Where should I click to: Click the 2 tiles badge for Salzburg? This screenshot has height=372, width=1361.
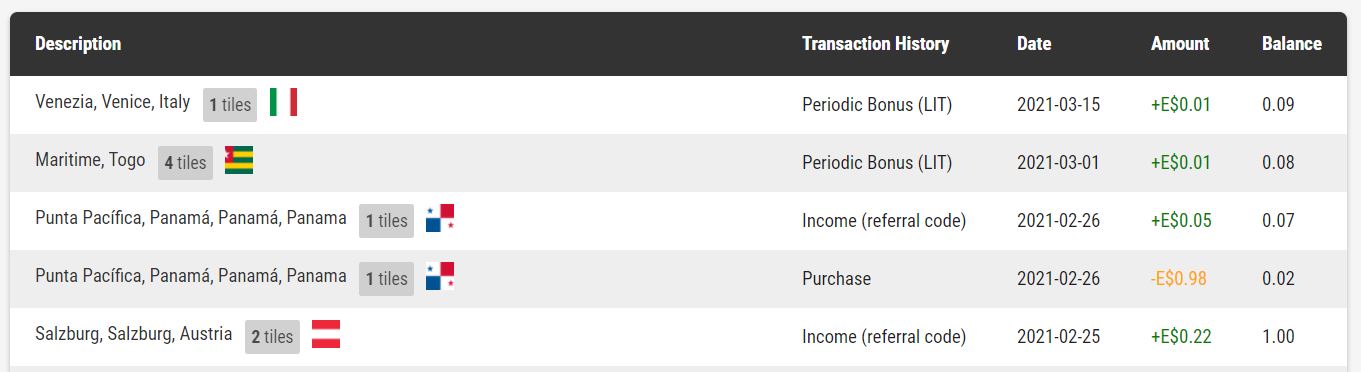pos(272,336)
